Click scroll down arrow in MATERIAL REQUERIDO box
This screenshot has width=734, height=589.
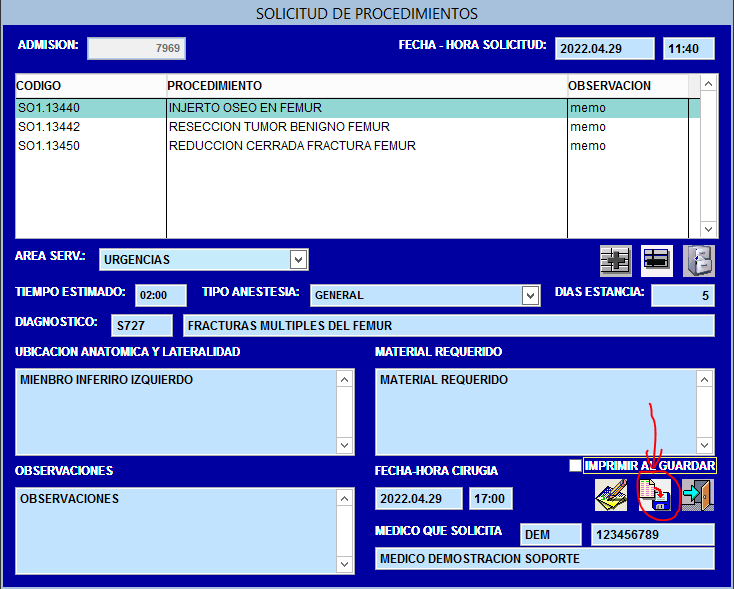705,445
